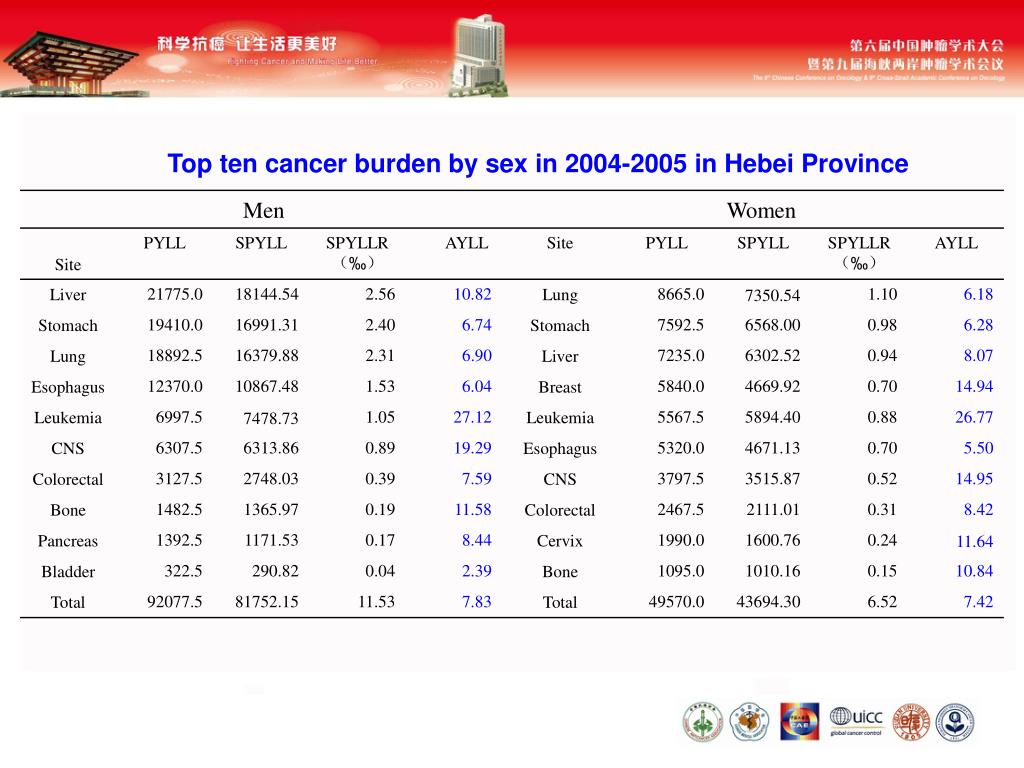1024x768 pixels.
Task: Click the green anti-cancer association logo
Action: pyautogui.click(x=703, y=722)
